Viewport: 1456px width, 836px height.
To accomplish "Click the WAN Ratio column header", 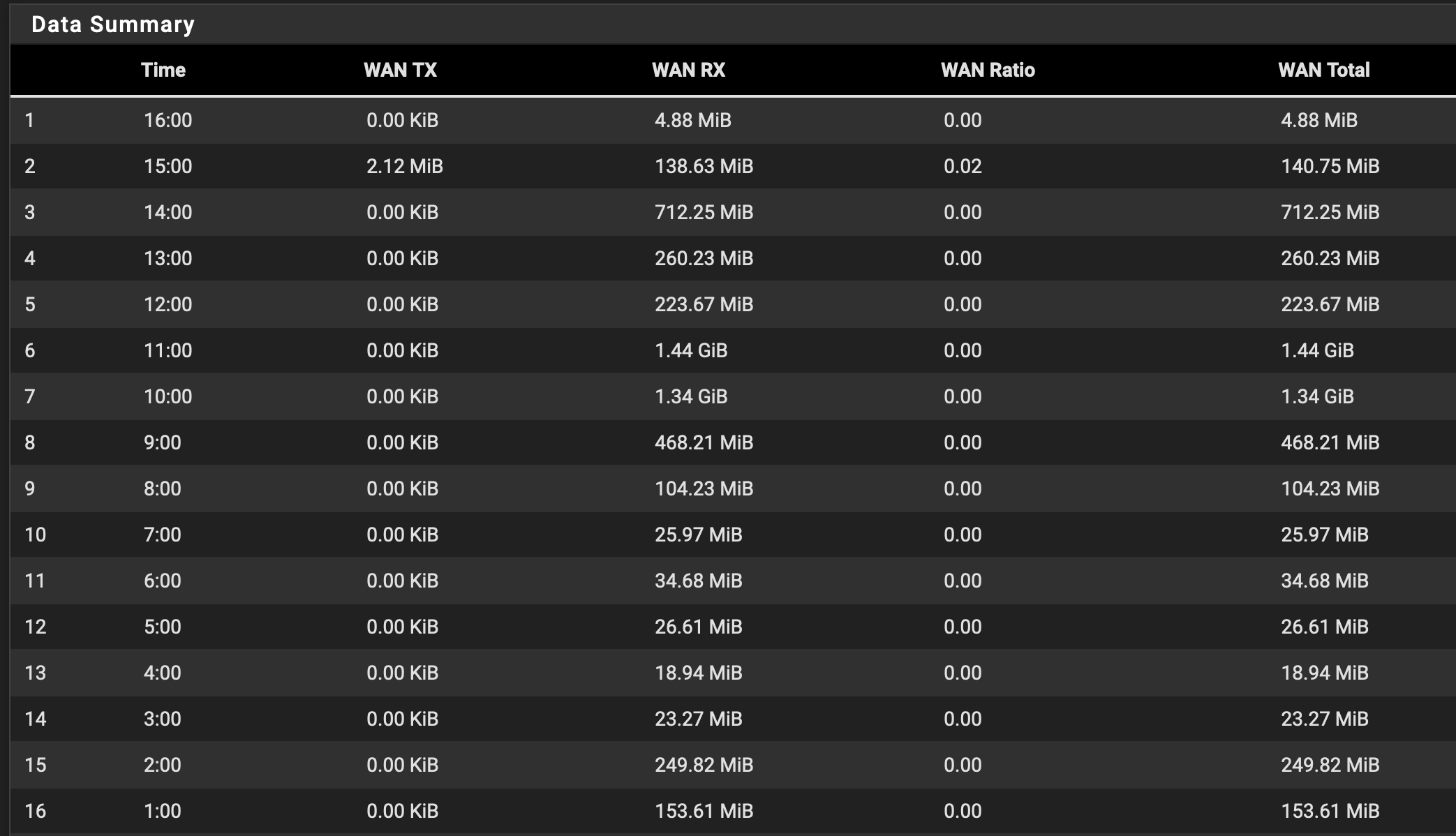I will tap(988, 70).
